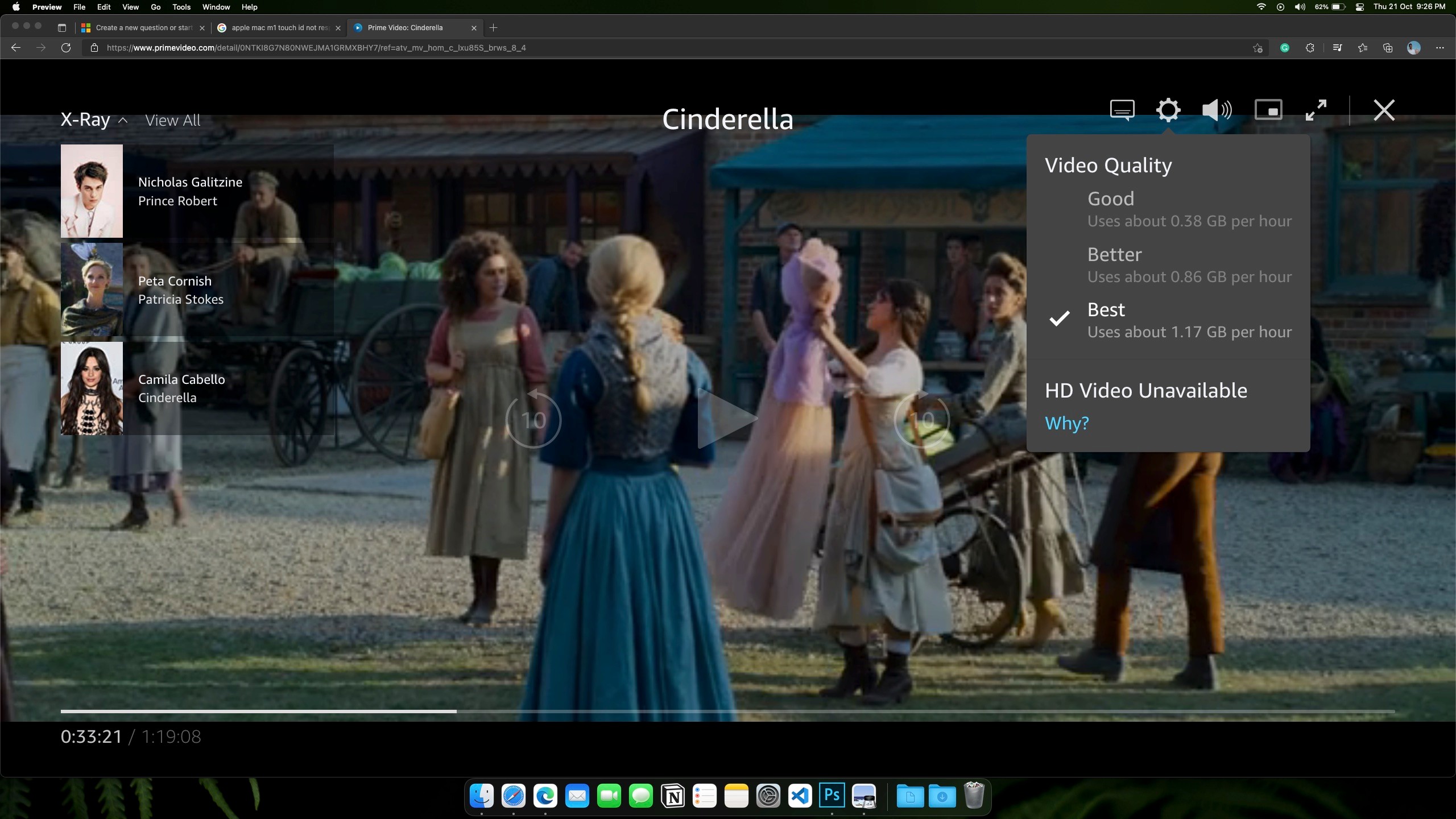
Task: Open the tab actions menu button
Action: [62, 28]
